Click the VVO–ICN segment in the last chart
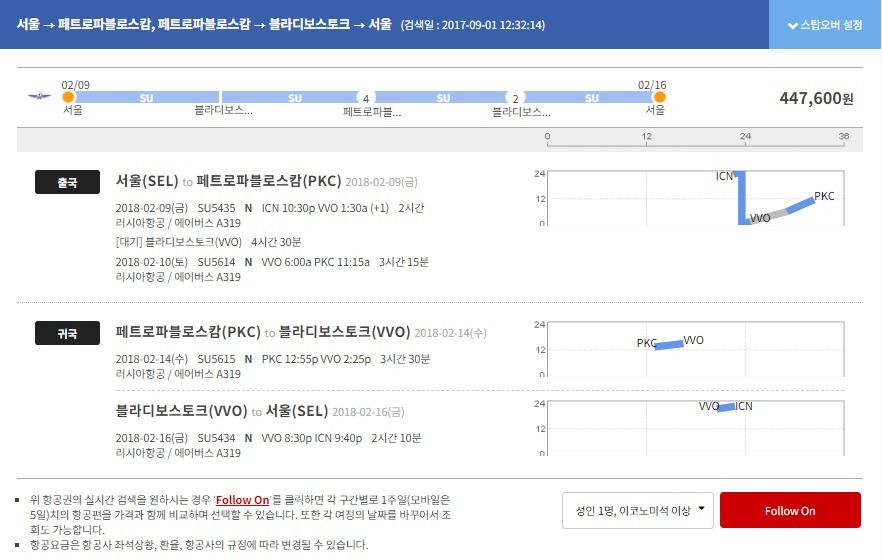The image size is (882, 559). click(x=726, y=407)
